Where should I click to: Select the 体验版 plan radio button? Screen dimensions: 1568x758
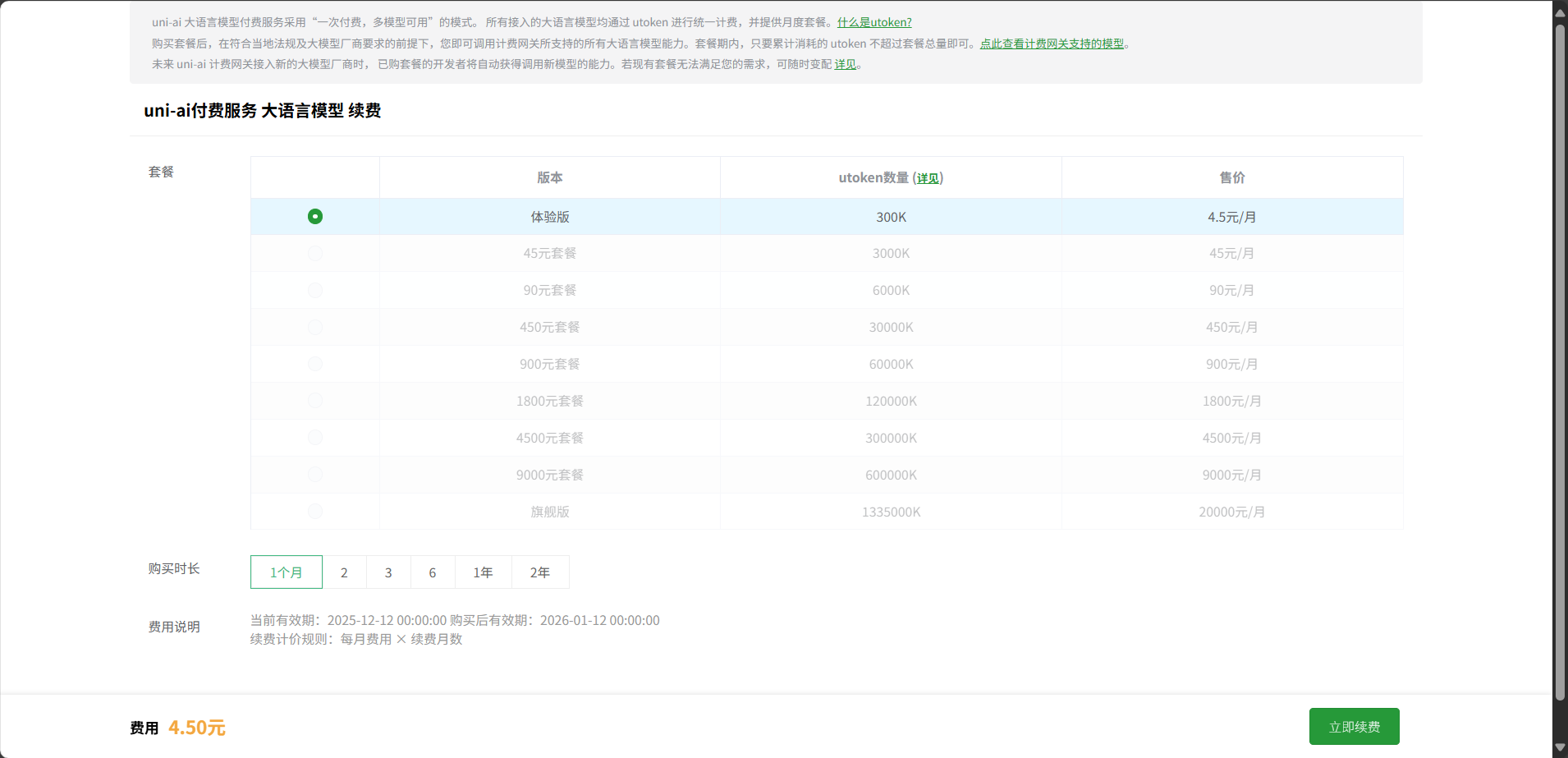[x=315, y=217]
